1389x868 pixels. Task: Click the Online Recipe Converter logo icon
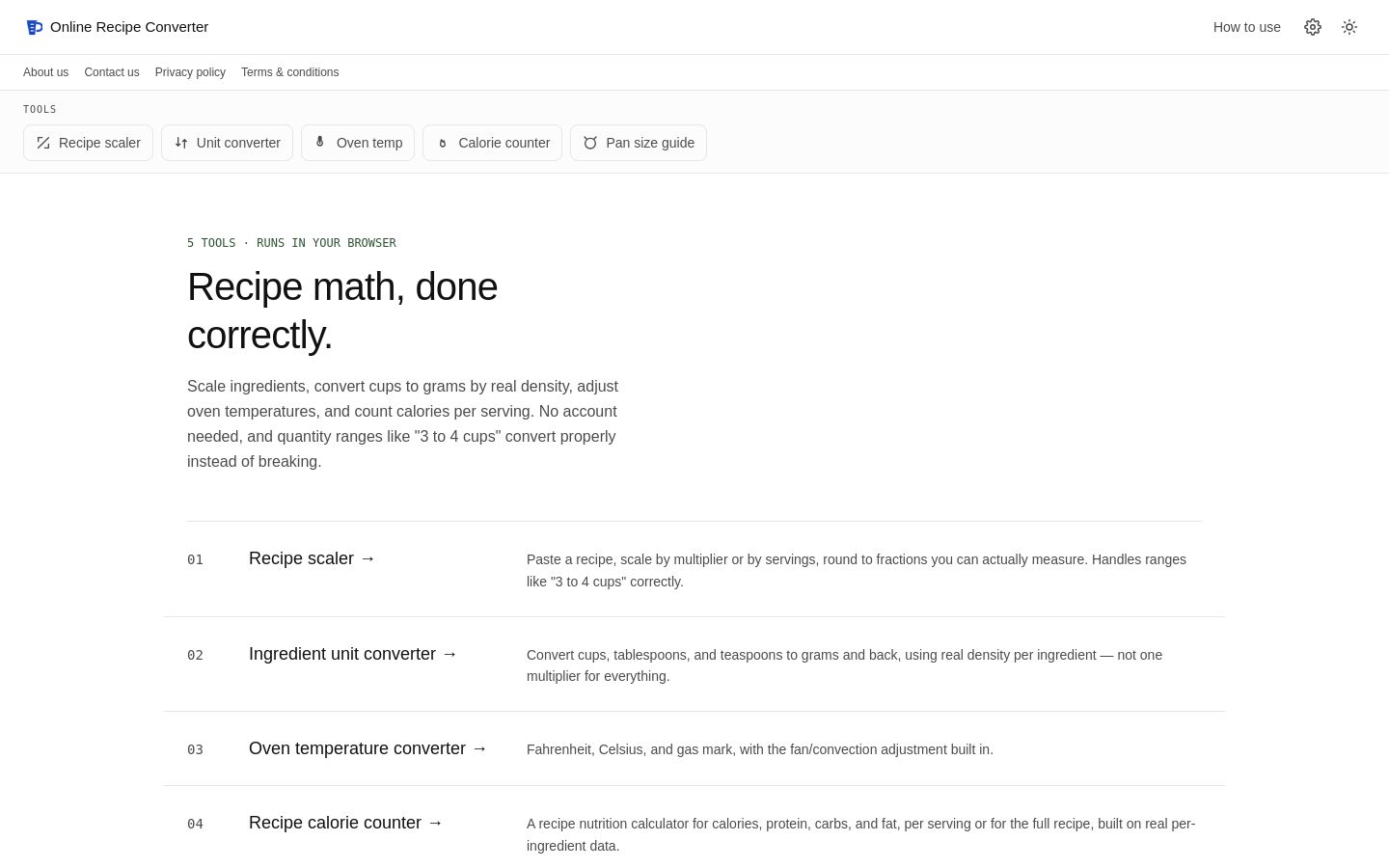(x=34, y=27)
